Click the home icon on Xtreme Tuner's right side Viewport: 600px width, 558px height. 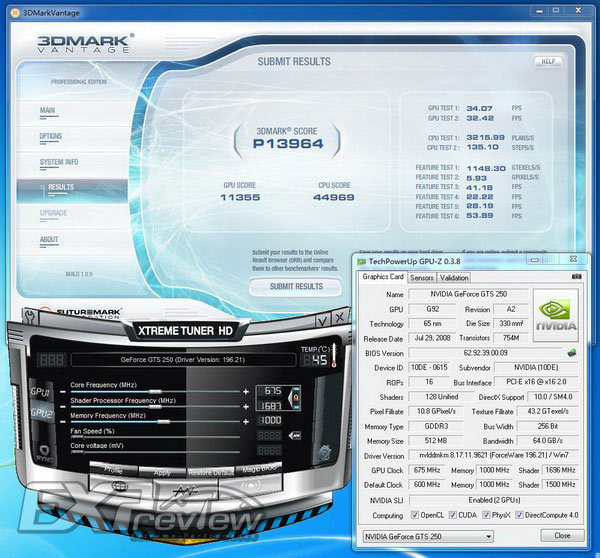(324, 453)
